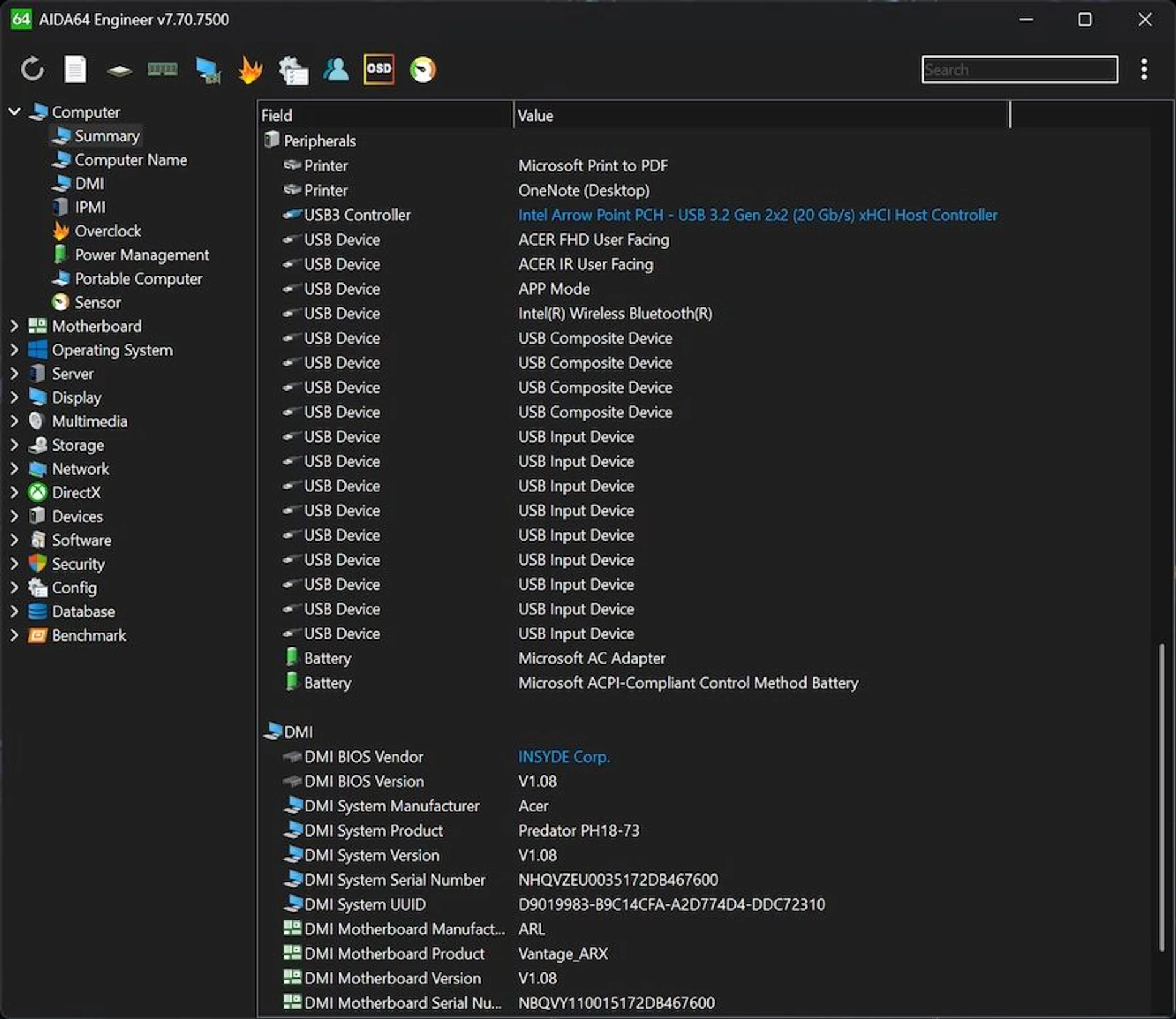
Task: Click the vertical scrollbar thumb
Action: [x=1161, y=797]
